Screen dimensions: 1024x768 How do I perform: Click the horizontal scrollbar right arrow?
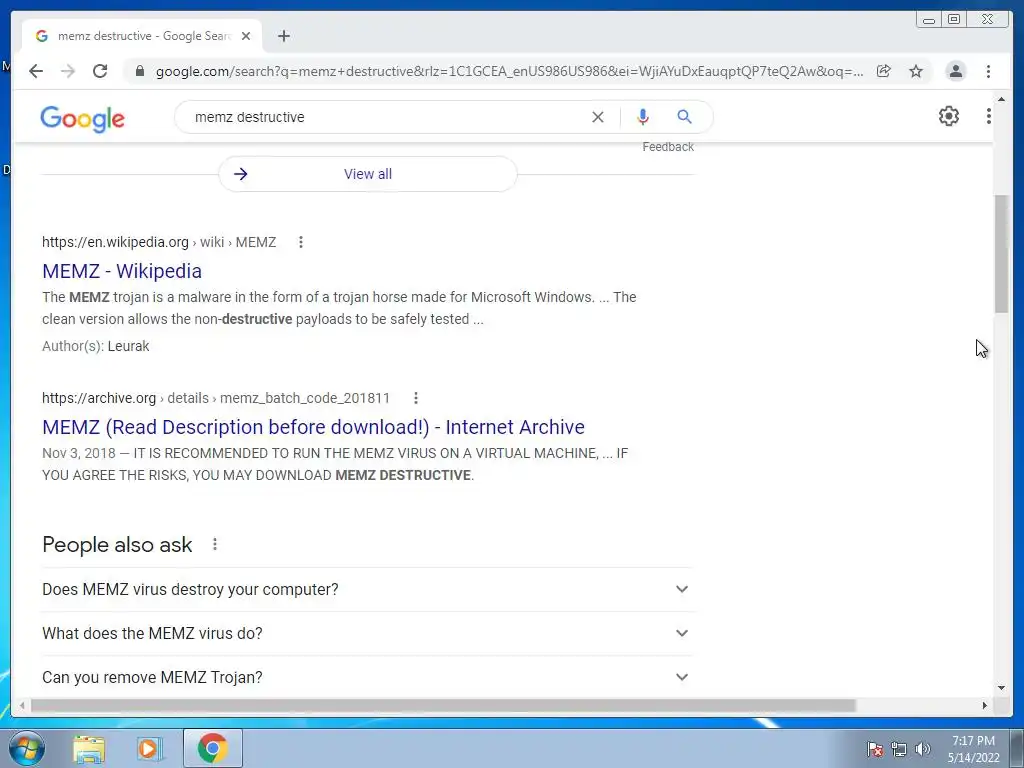tap(985, 705)
